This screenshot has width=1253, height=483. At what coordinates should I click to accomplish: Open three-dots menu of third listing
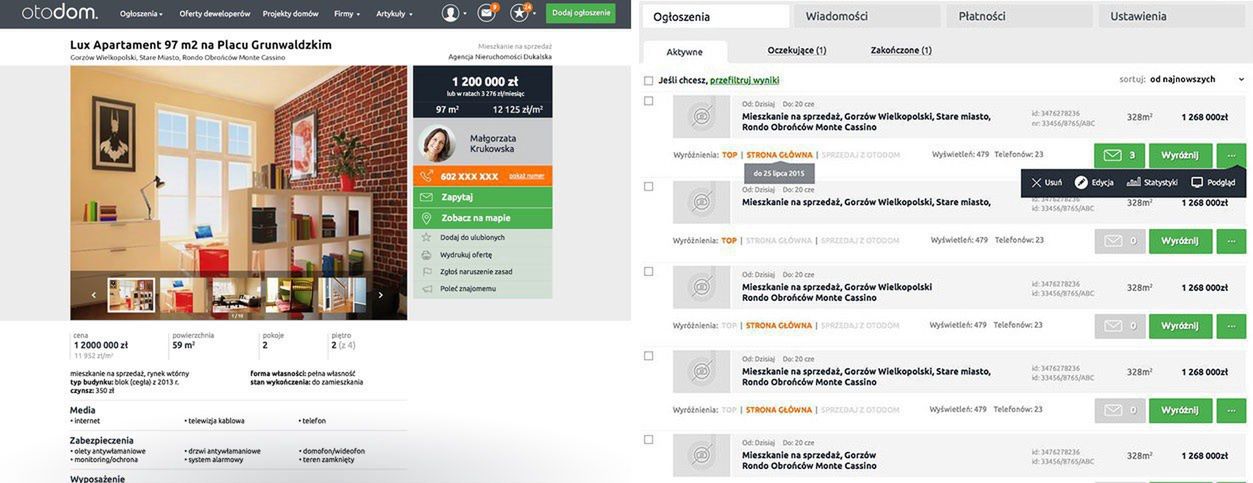(x=1231, y=326)
